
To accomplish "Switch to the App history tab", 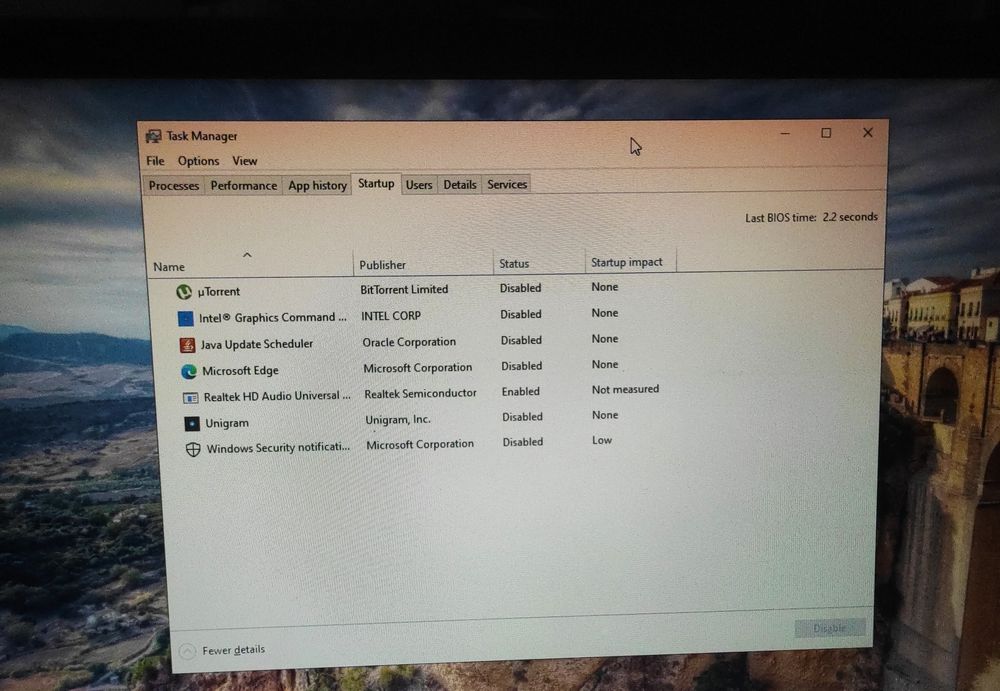I will tap(317, 186).
